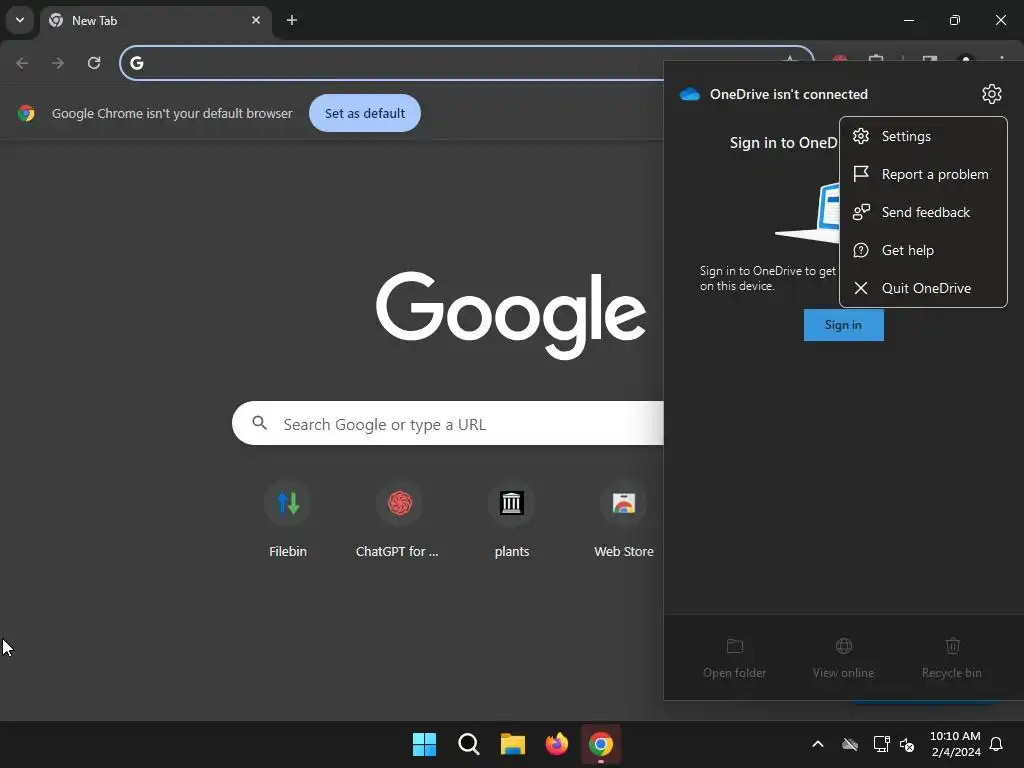The height and width of the screenshot is (768, 1024).
Task: Open the notifications bell
Action: tap(996, 744)
